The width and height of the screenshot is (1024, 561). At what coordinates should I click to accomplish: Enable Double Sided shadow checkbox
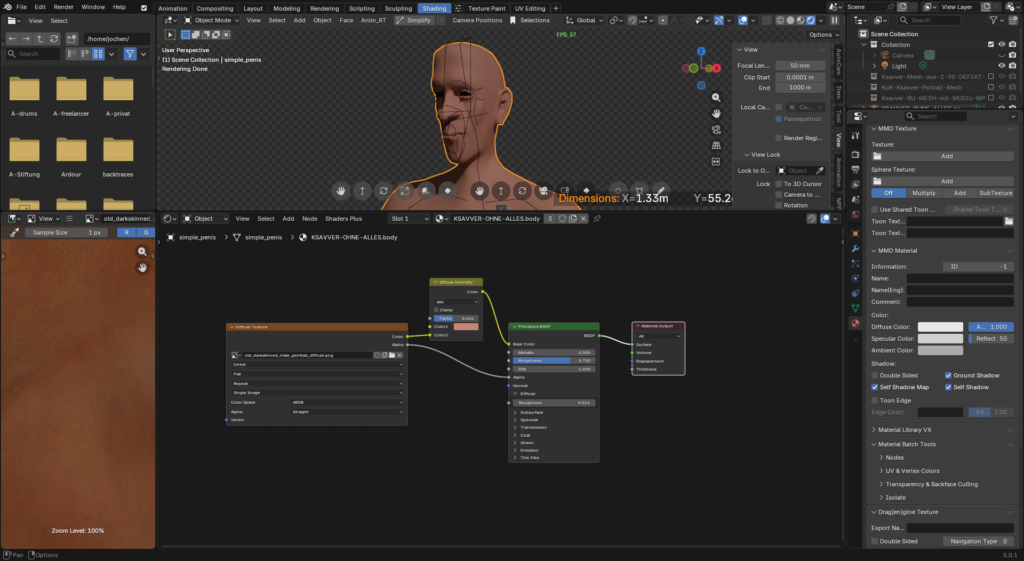[x=874, y=376]
